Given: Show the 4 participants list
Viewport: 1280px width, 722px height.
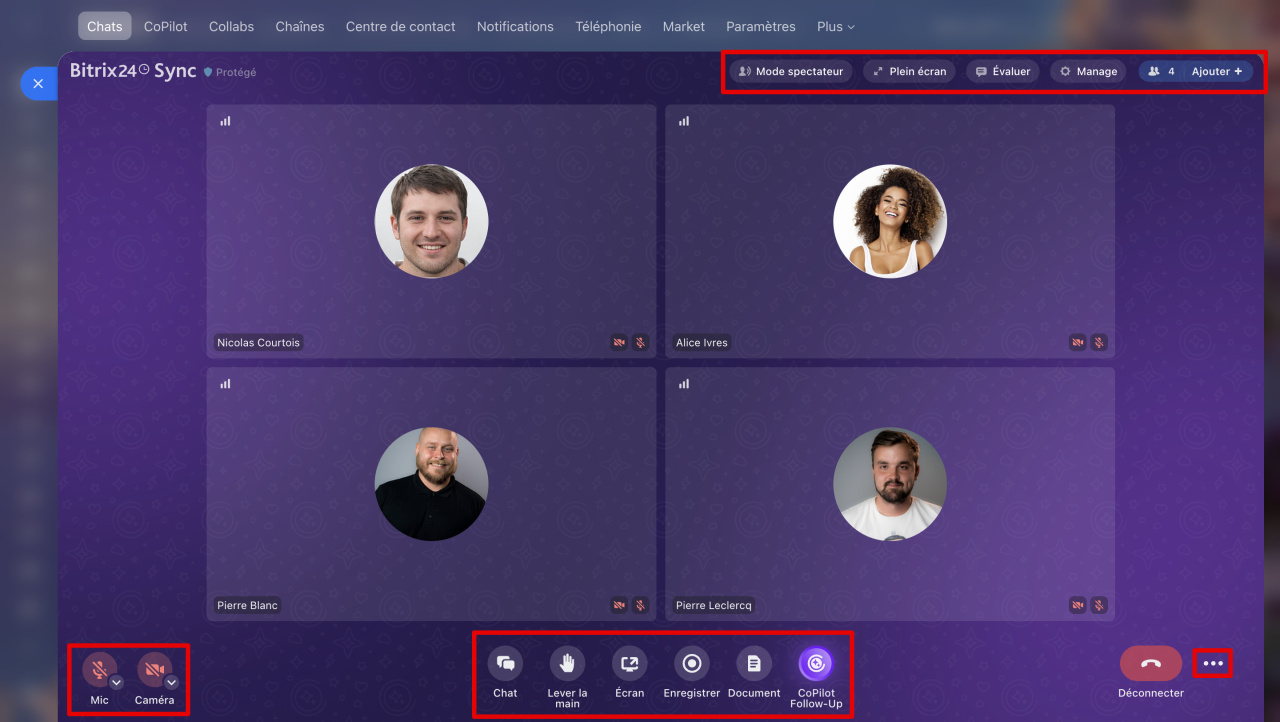Looking at the screenshot, I should coord(1161,71).
